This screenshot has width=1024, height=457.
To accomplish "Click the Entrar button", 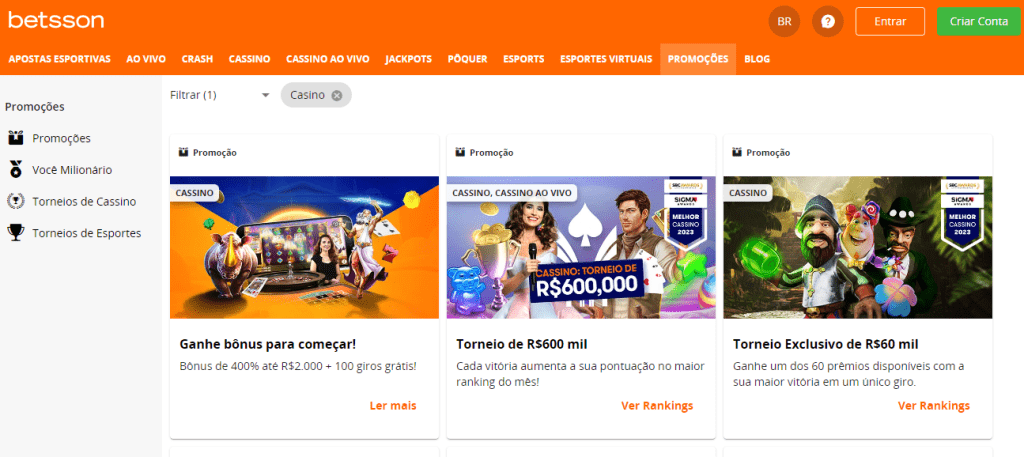I will coord(890,22).
